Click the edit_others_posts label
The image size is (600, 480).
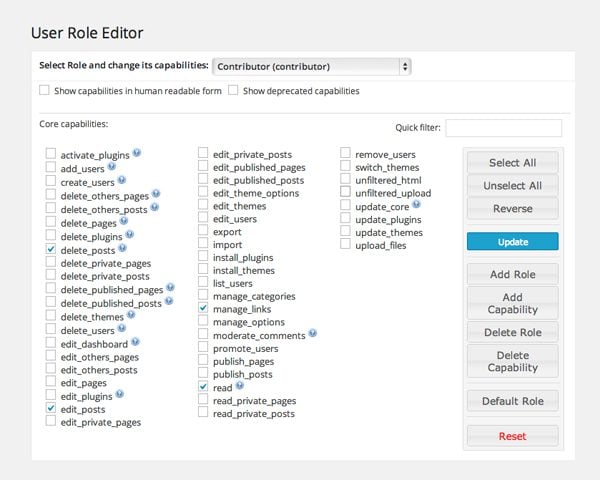pyautogui.click(x=99, y=370)
